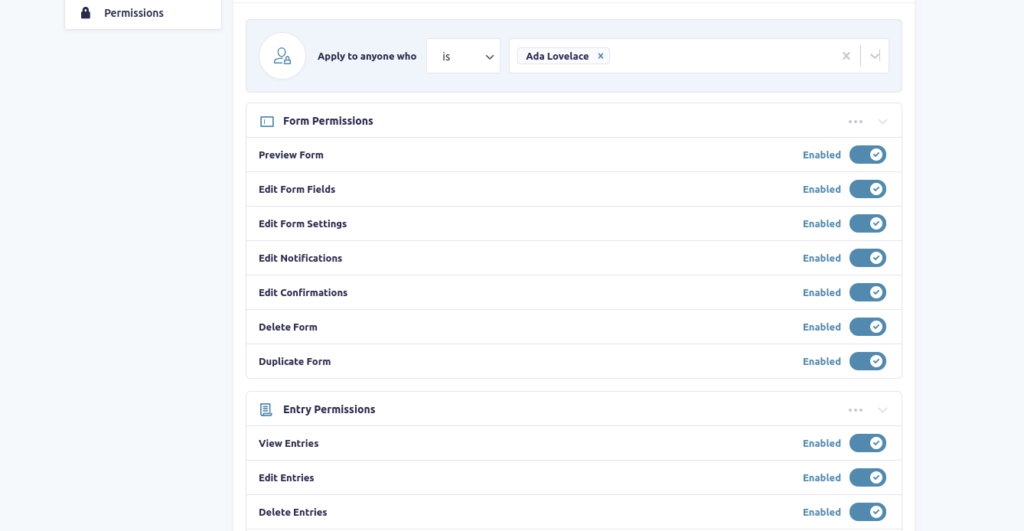
Task: Remove the Ada Lovelace tag
Action: (x=601, y=56)
